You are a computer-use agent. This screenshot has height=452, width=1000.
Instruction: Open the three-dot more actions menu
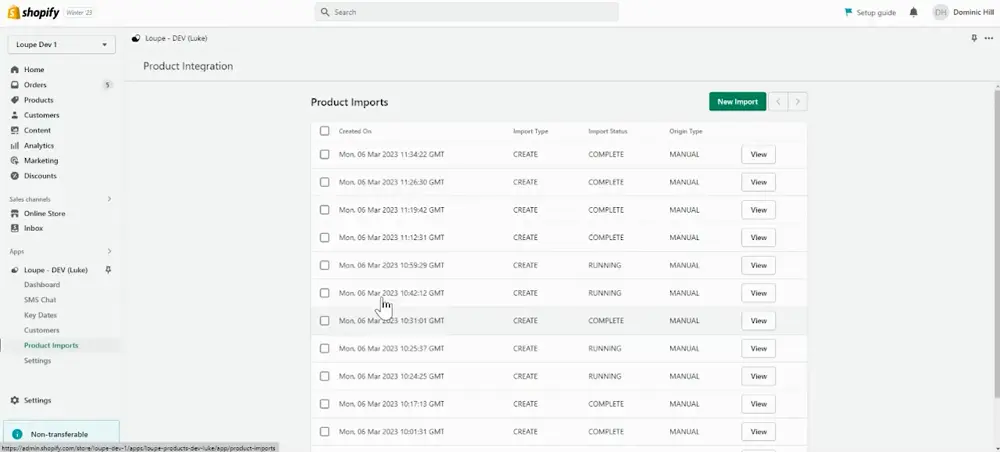click(x=989, y=38)
